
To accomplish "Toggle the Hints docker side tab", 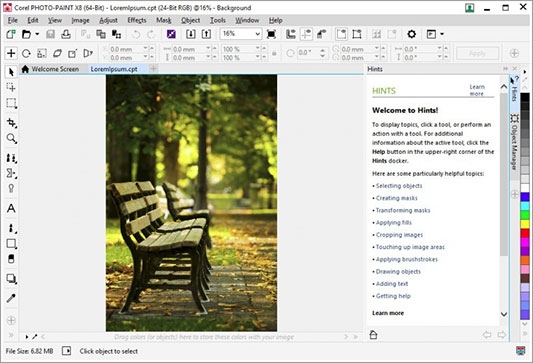I will 515,89.
